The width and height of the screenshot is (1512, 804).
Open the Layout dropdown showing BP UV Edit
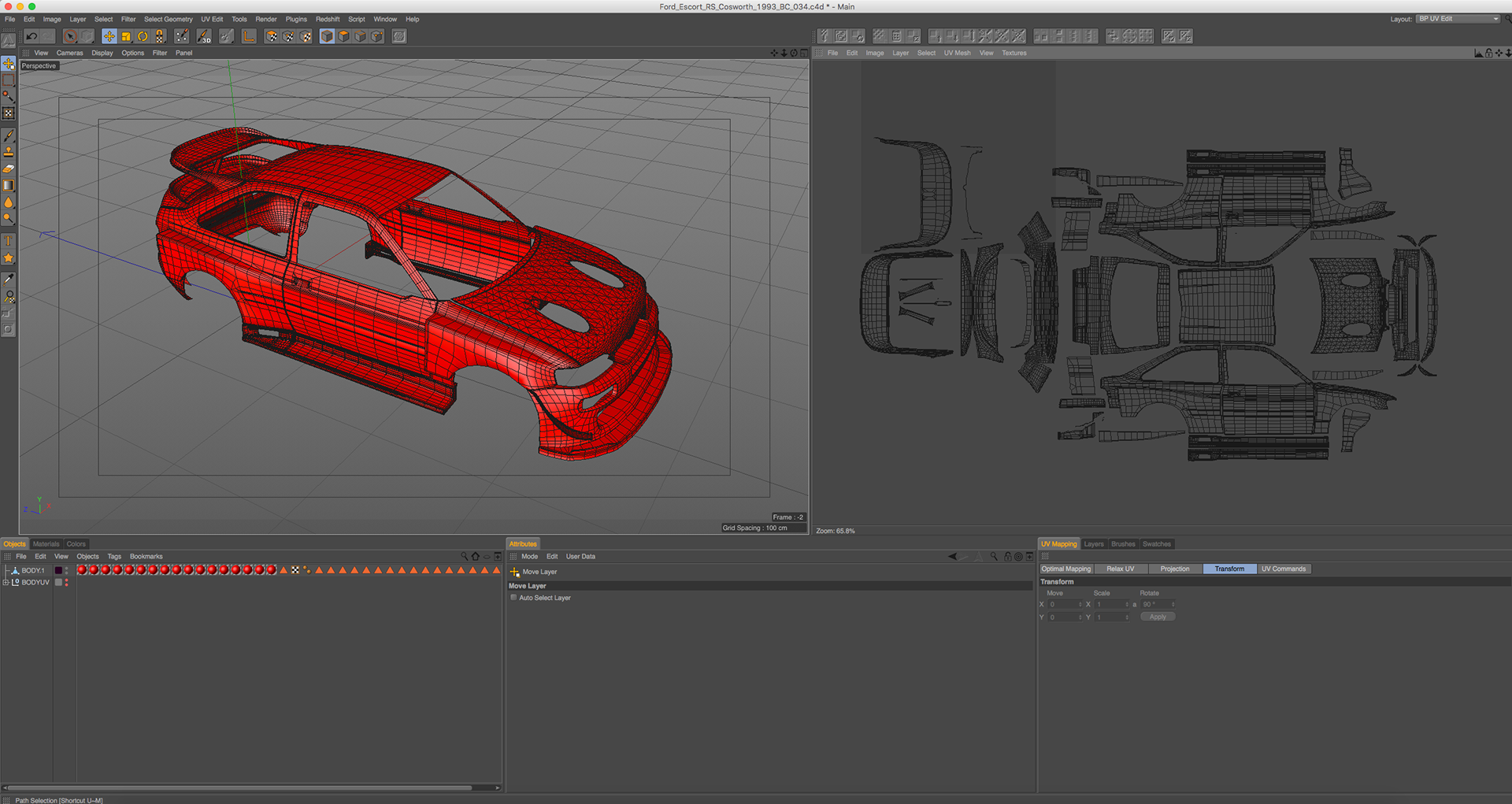(x=1458, y=19)
